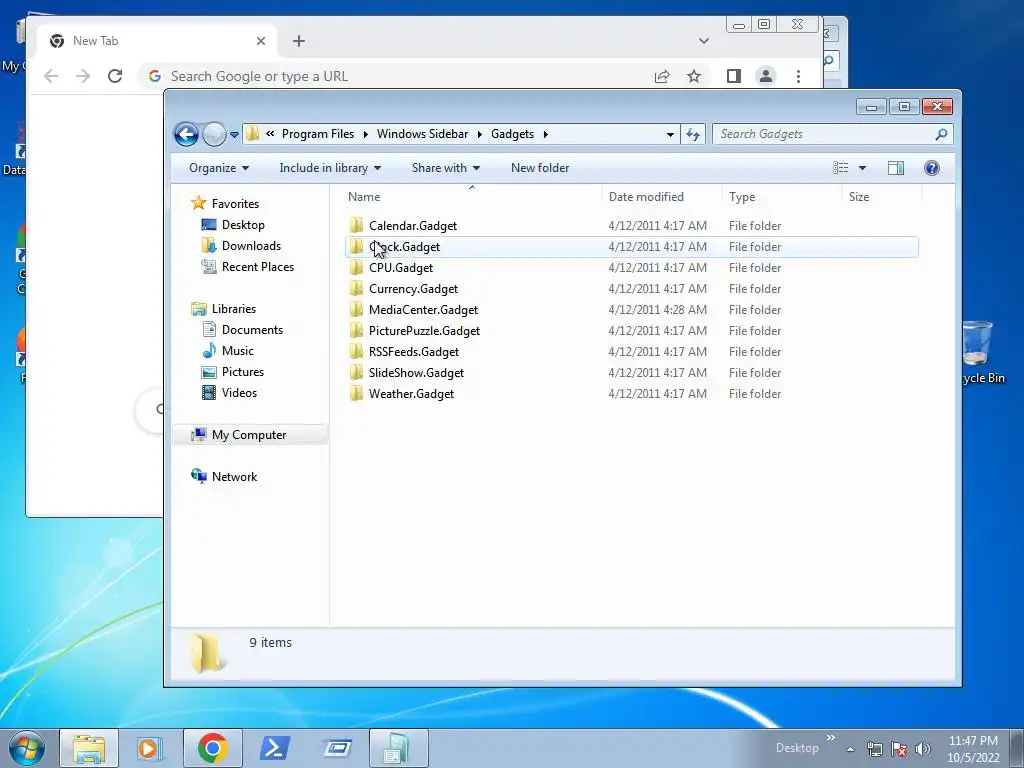Toggle Chrome side panel icon

(x=733, y=76)
